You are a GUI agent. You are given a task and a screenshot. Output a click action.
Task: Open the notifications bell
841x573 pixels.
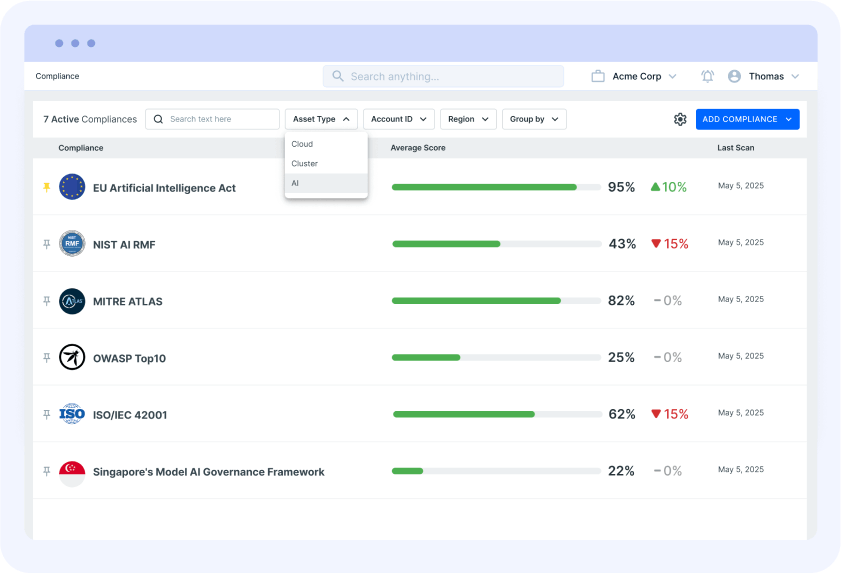click(708, 76)
